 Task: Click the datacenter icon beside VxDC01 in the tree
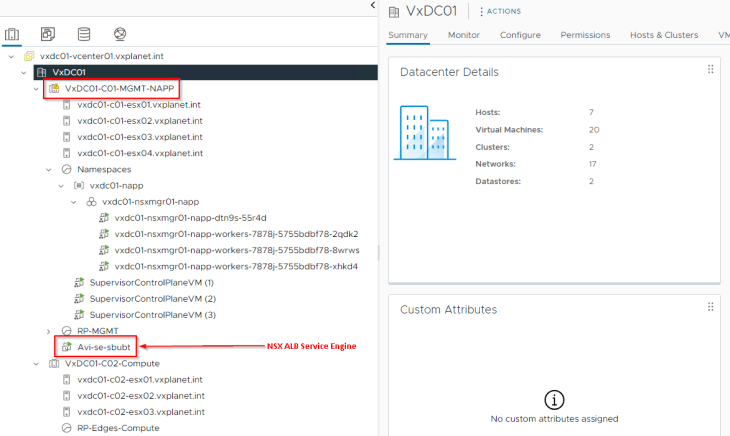[x=41, y=72]
